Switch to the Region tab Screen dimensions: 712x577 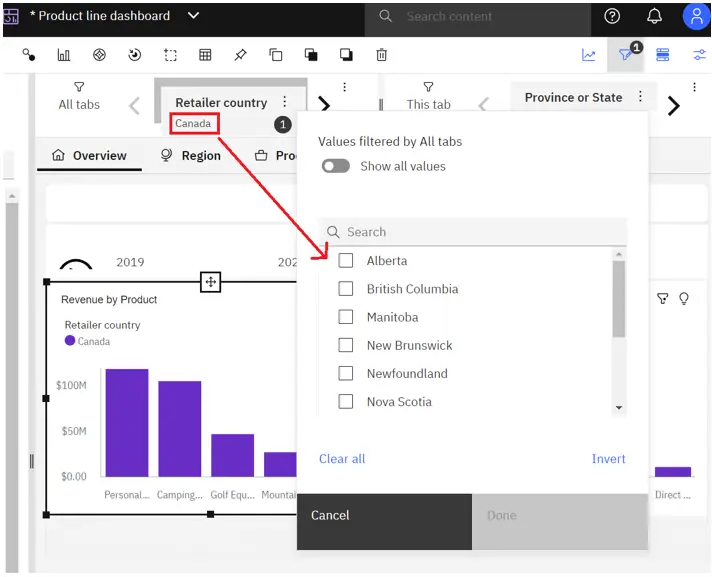pos(191,156)
